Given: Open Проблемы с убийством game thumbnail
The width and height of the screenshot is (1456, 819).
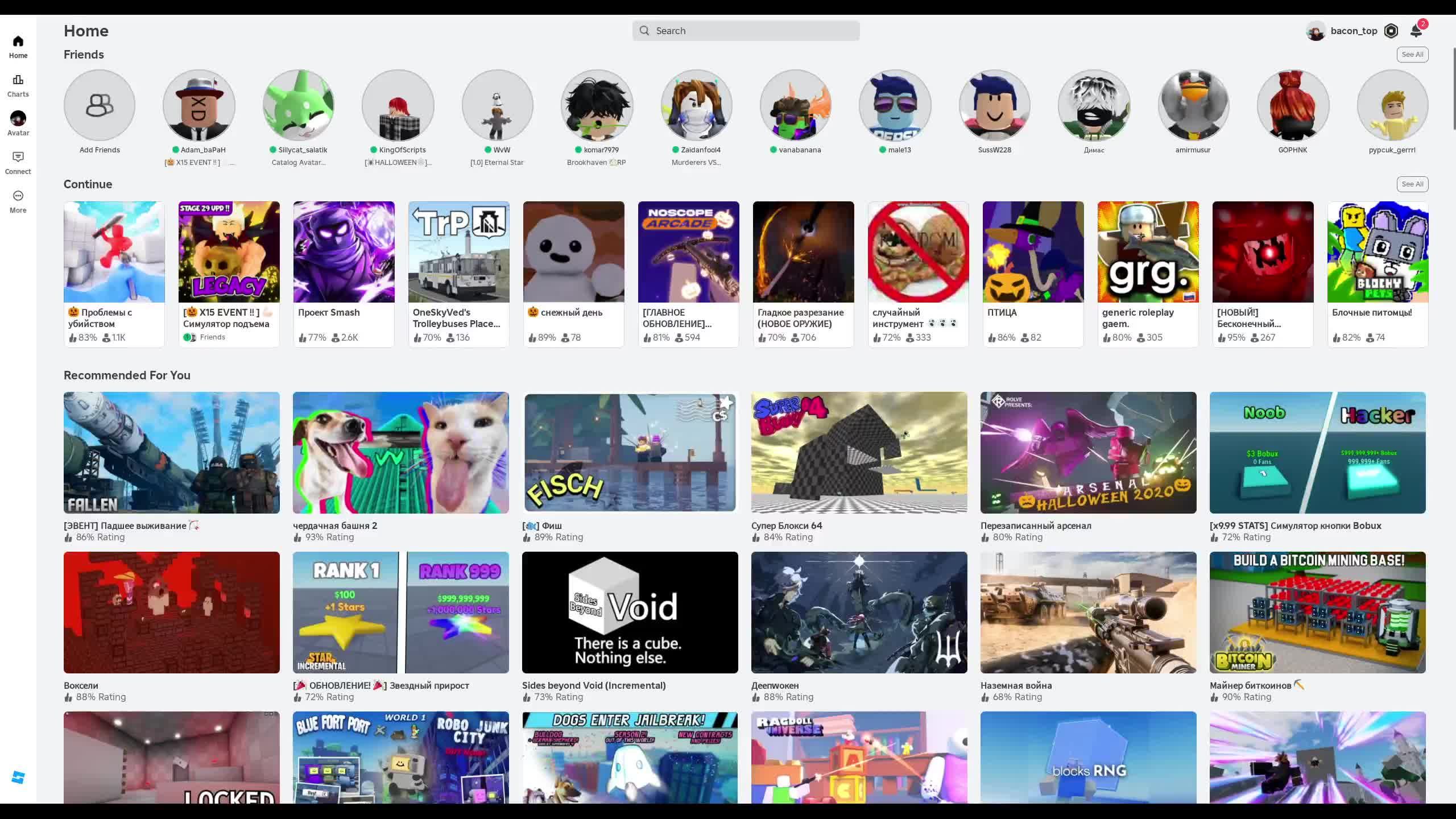Looking at the screenshot, I should pyautogui.click(x=114, y=252).
